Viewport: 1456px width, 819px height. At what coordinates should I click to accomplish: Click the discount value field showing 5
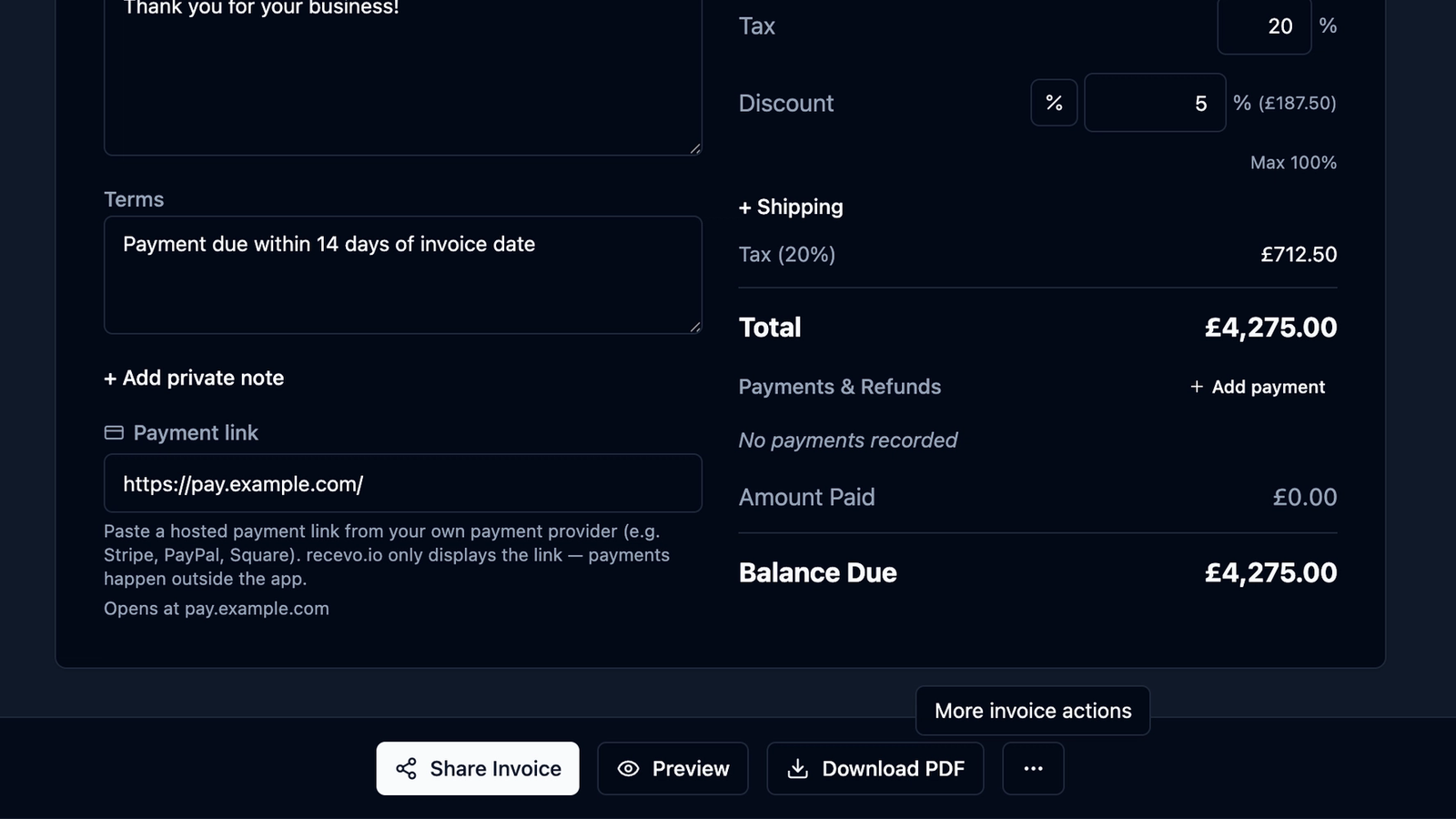(1155, 103)
